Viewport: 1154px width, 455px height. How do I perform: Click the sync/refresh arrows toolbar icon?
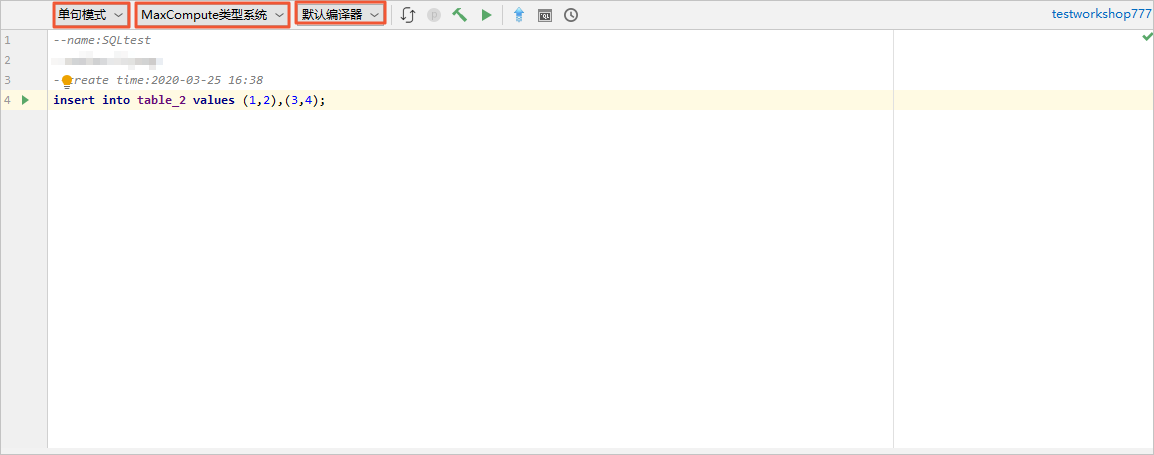point(408,15)
